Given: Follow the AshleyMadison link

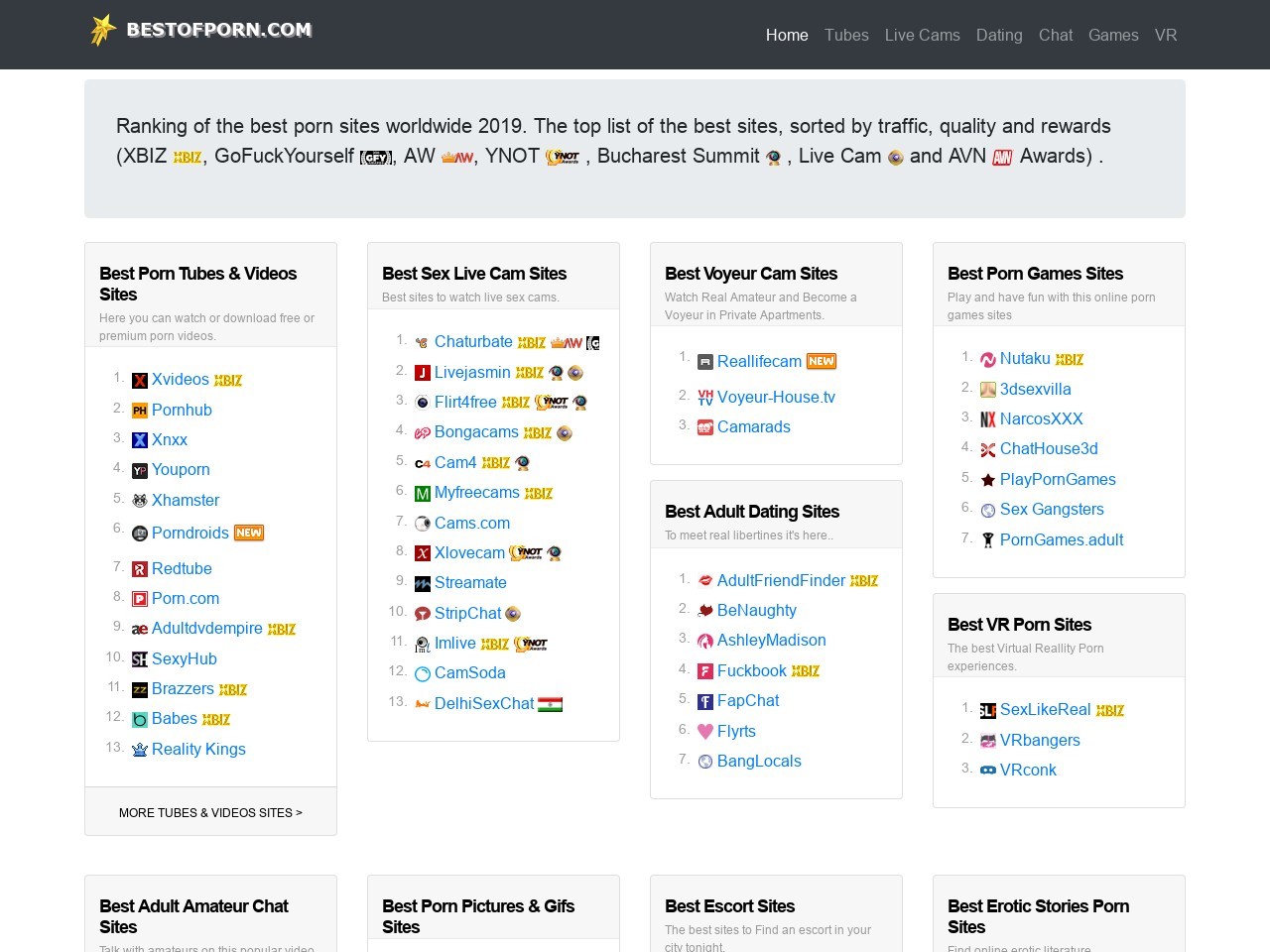Looking at the screenshot, I should (x=771, y=641).
